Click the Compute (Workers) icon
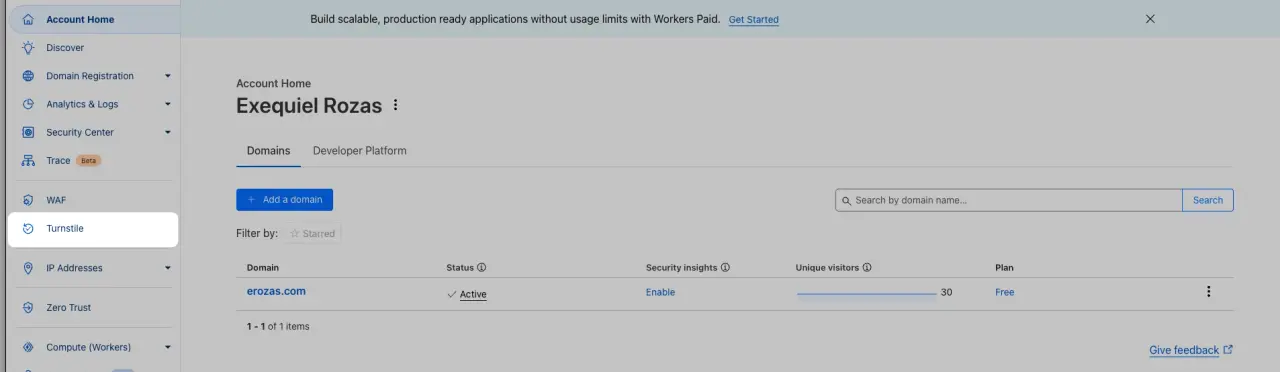The image size is (1280, 372). [28, 348]
